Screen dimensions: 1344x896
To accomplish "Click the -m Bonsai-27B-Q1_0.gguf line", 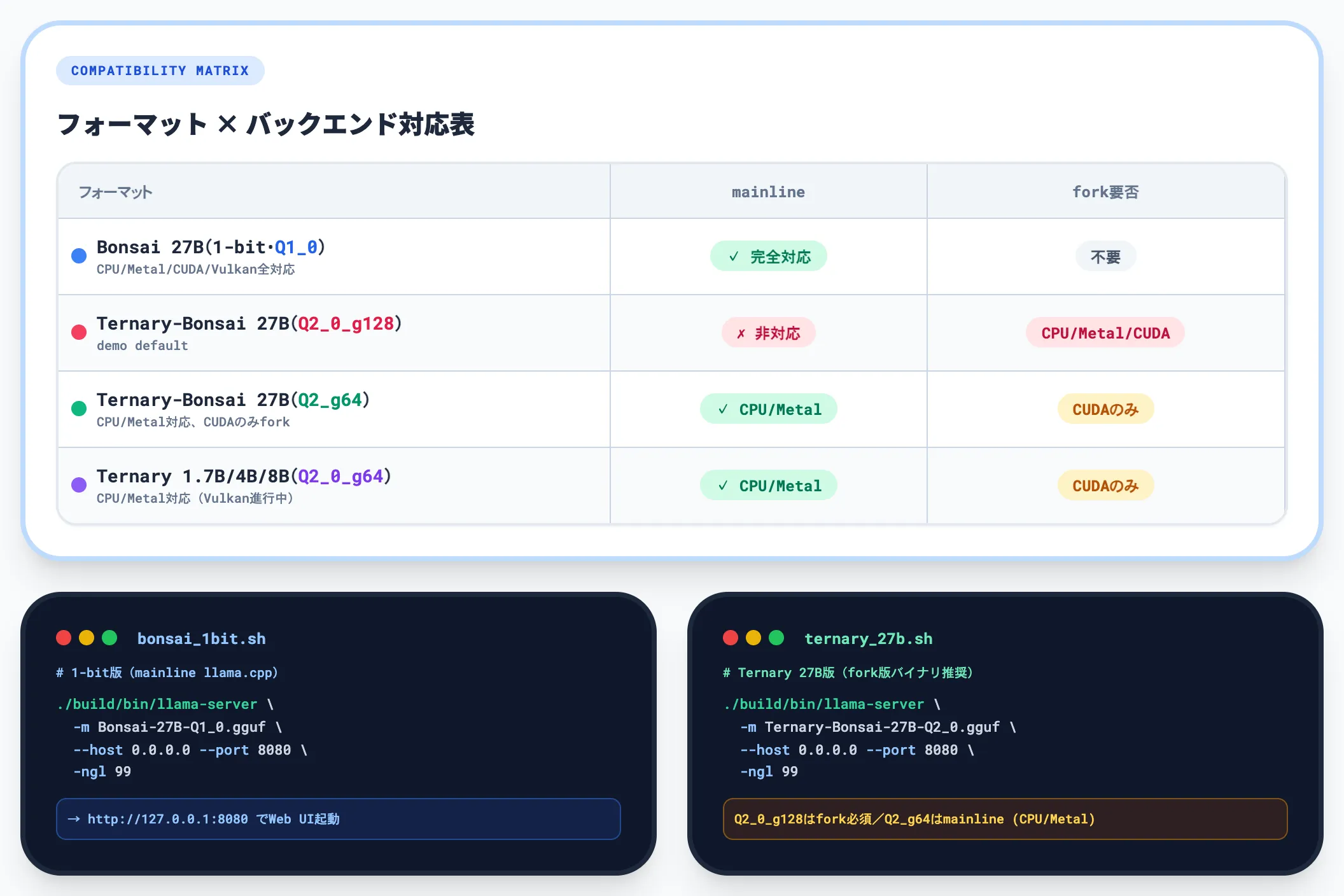I will [178, 727].
